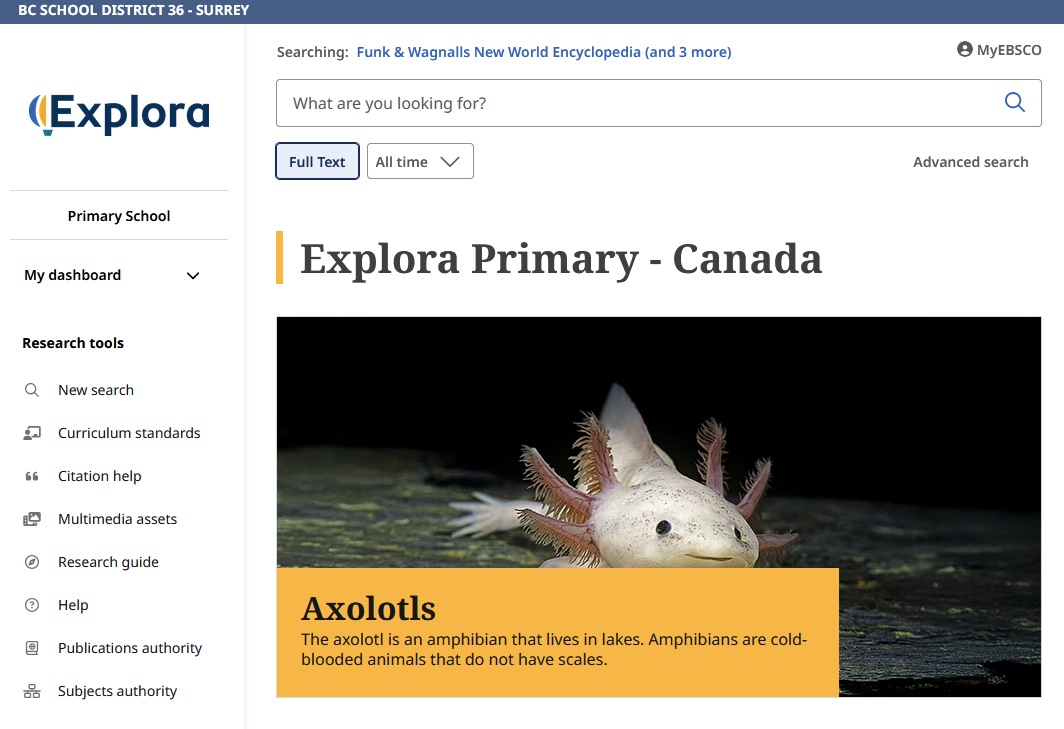Click the magnifier search submit icon
This screenshot has width=1064, height=729.
pyautogui.click(x=1014, y=102)
